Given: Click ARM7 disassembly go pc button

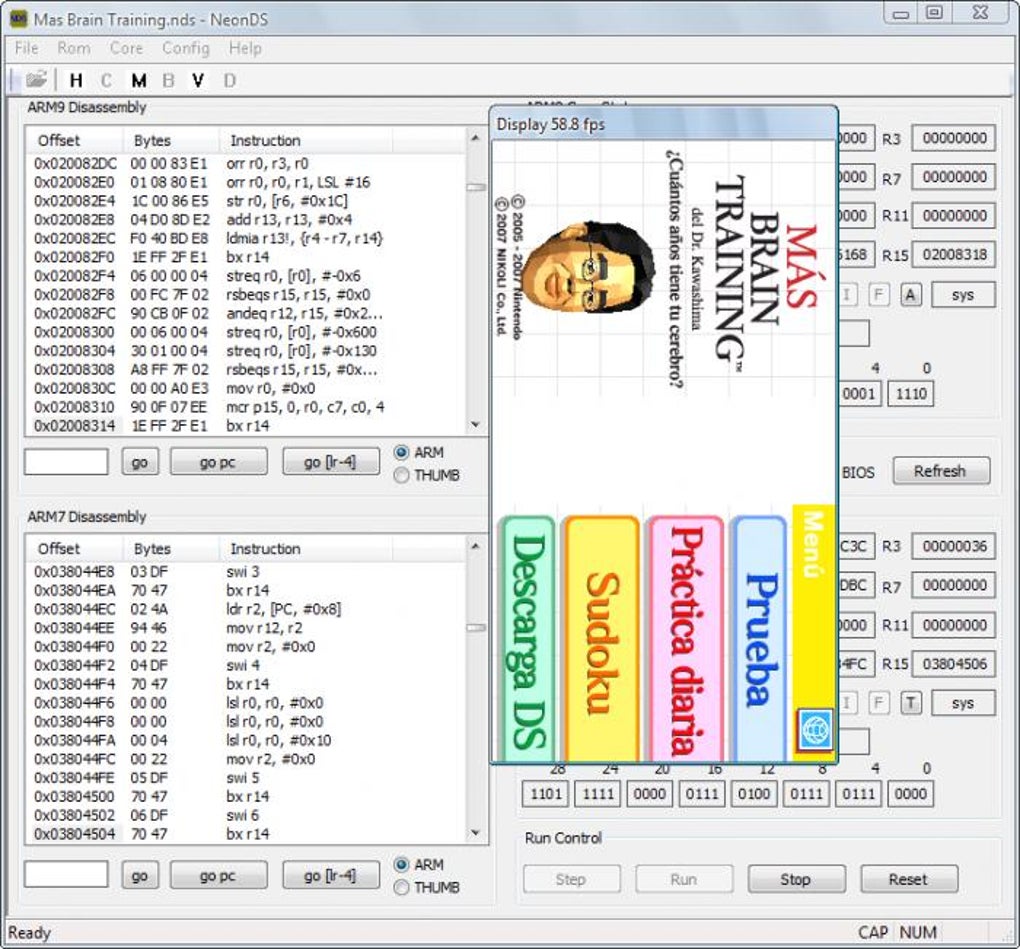Looking at the screenshot, I should click(218, 875).
